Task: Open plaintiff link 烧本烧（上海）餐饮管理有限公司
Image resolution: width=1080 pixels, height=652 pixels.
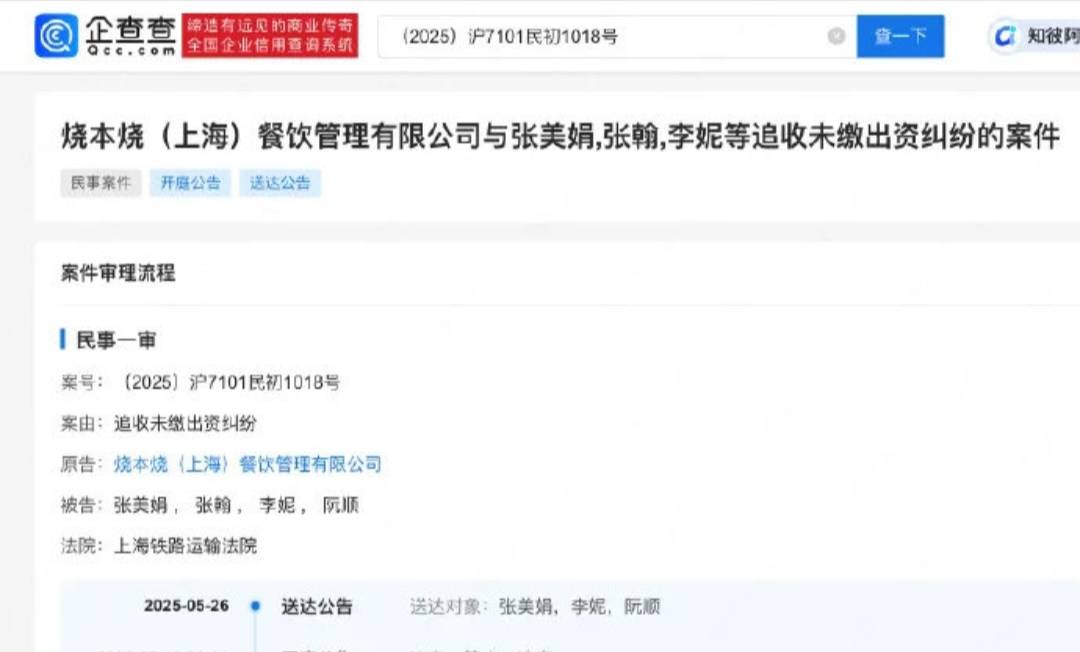Action: tap(247, 464)
